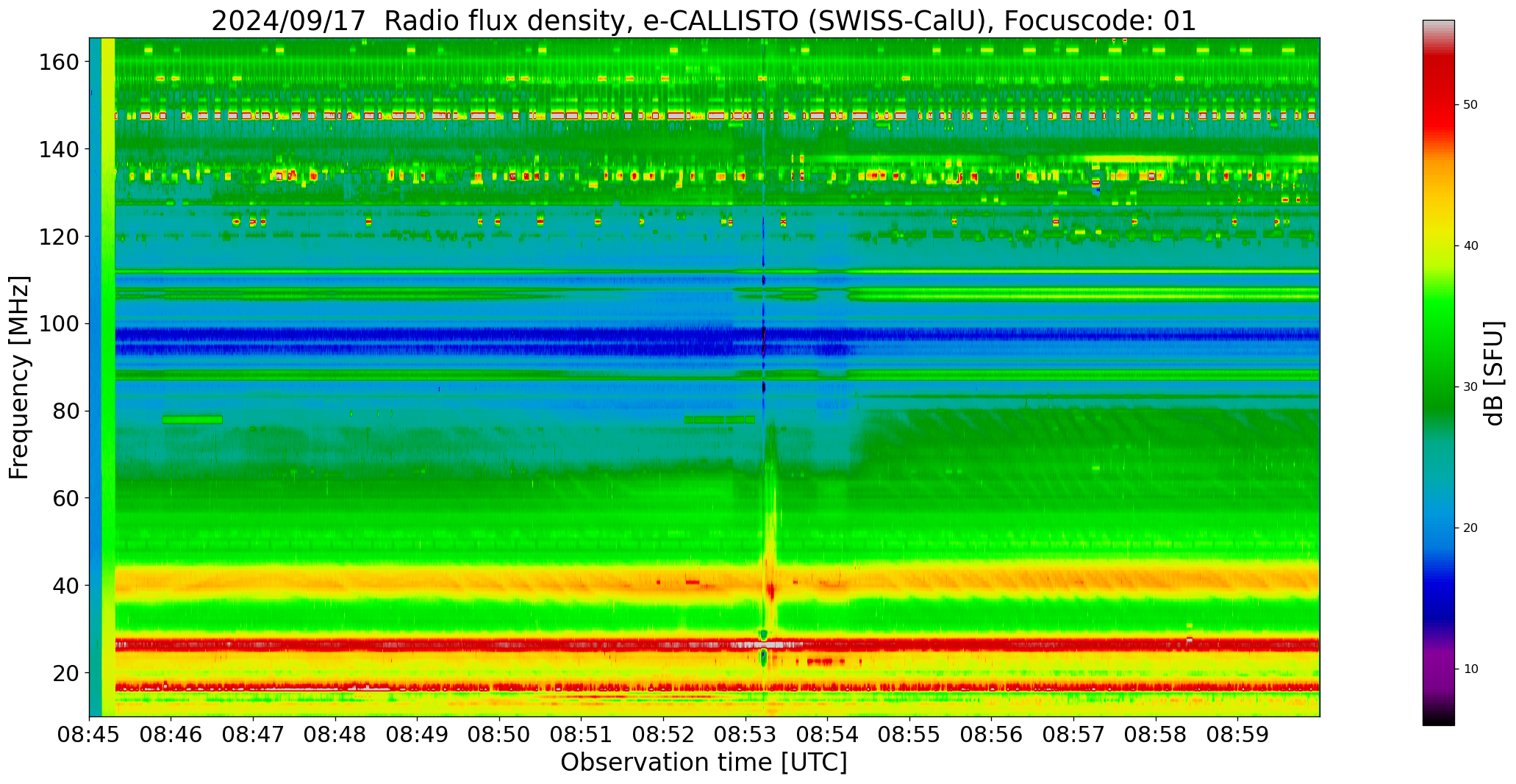Screen dimensions: 1516x784
Task: Click the 08:46 time tick label
Action: [x=171, y=736]
